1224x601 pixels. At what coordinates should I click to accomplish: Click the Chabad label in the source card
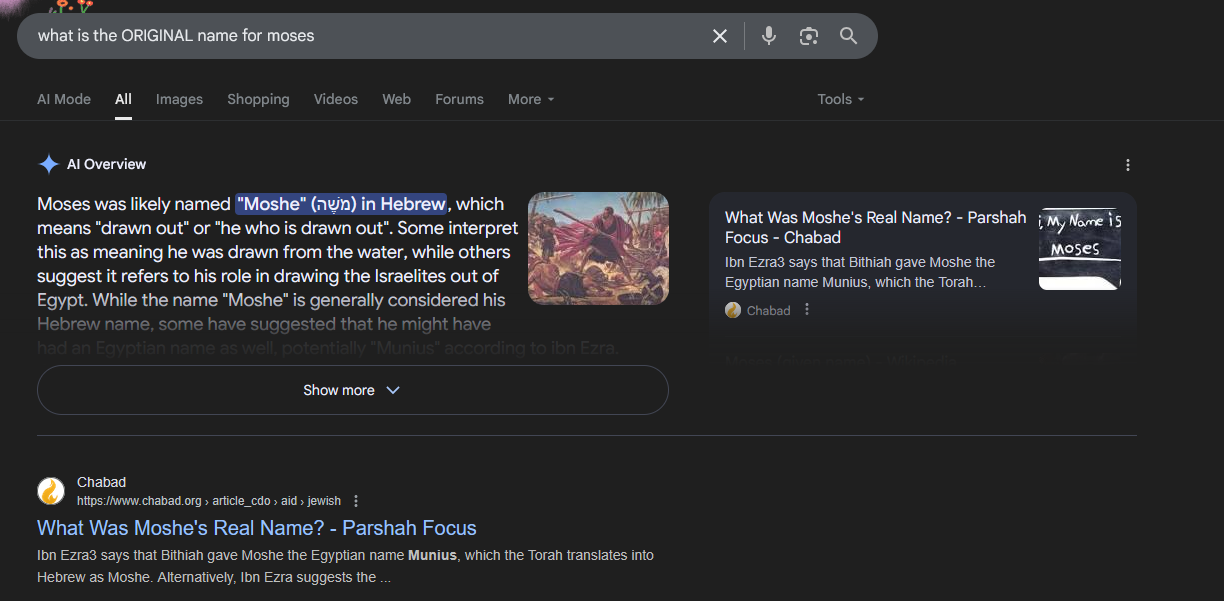click(x=768, y=310)
